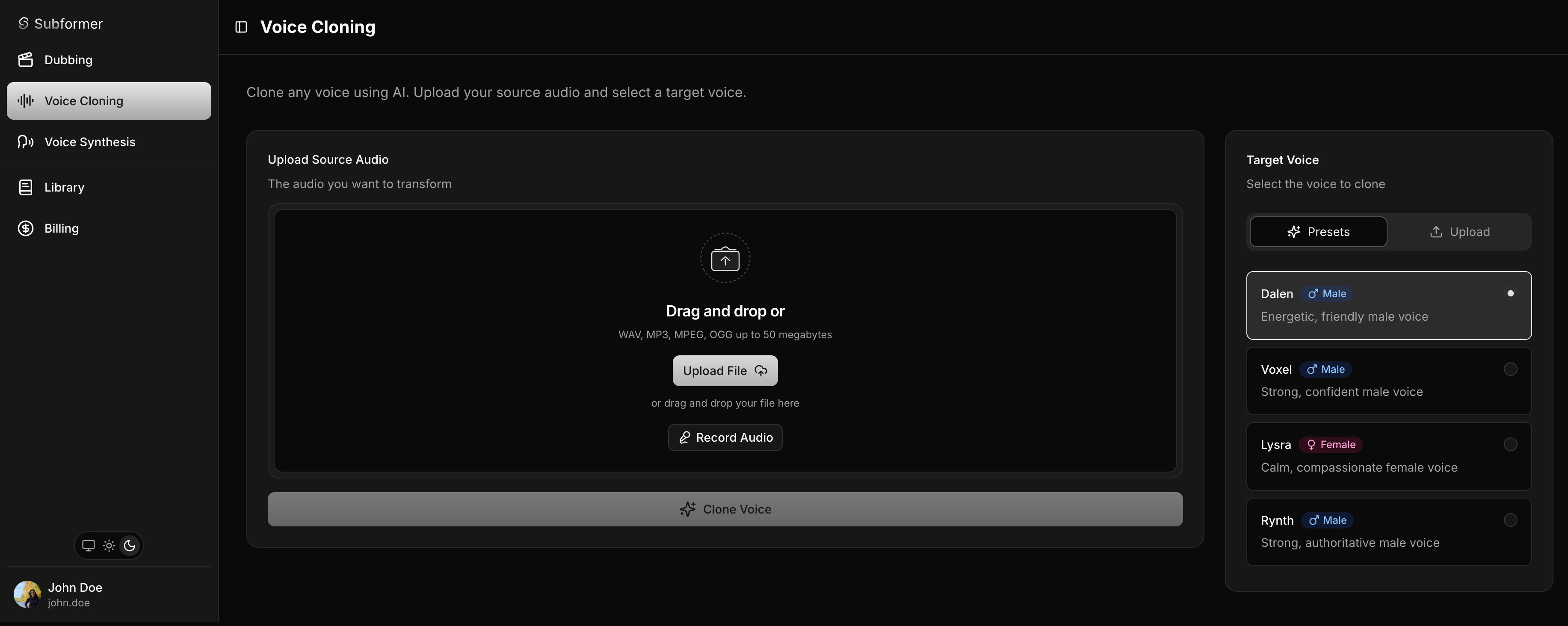This screenshot has width=1568, height=626.
Task: Open the Presets tab
Action: pyautogui.click(x=1318, y=231)
